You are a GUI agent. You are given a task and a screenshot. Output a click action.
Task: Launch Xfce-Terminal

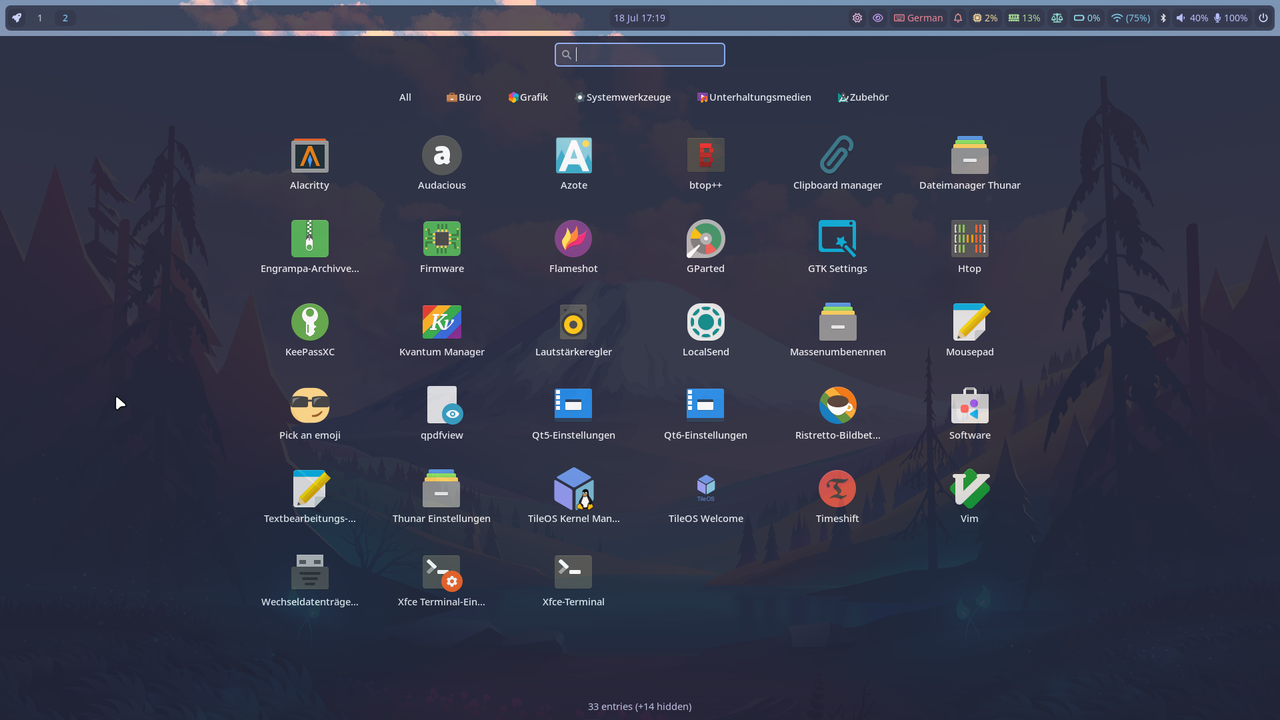(x=574, y=580)
